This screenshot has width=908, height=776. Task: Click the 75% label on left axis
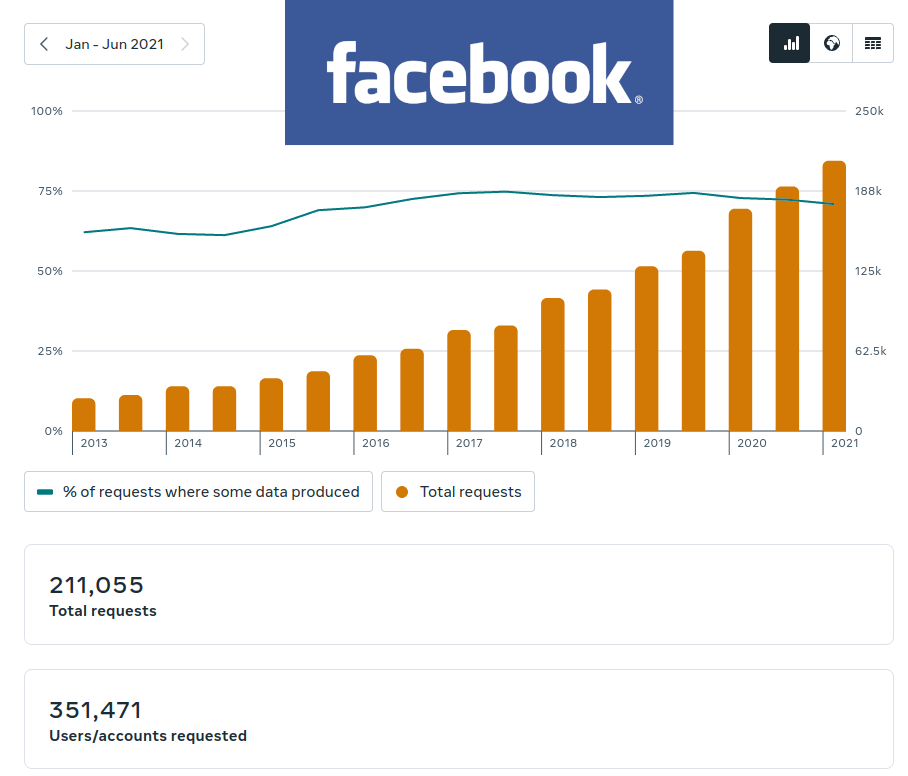(x=48, y=191)
